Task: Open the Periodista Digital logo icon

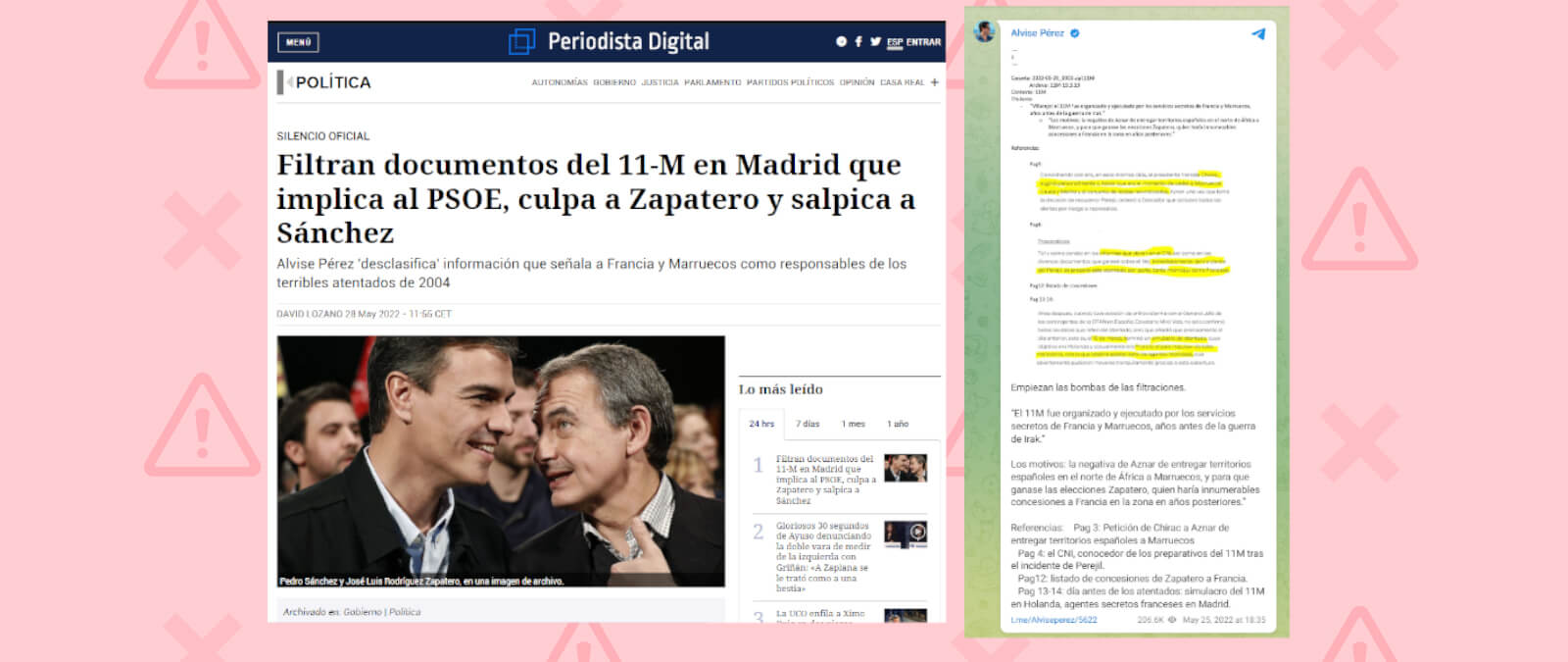Action: click(x=521, y=41)
